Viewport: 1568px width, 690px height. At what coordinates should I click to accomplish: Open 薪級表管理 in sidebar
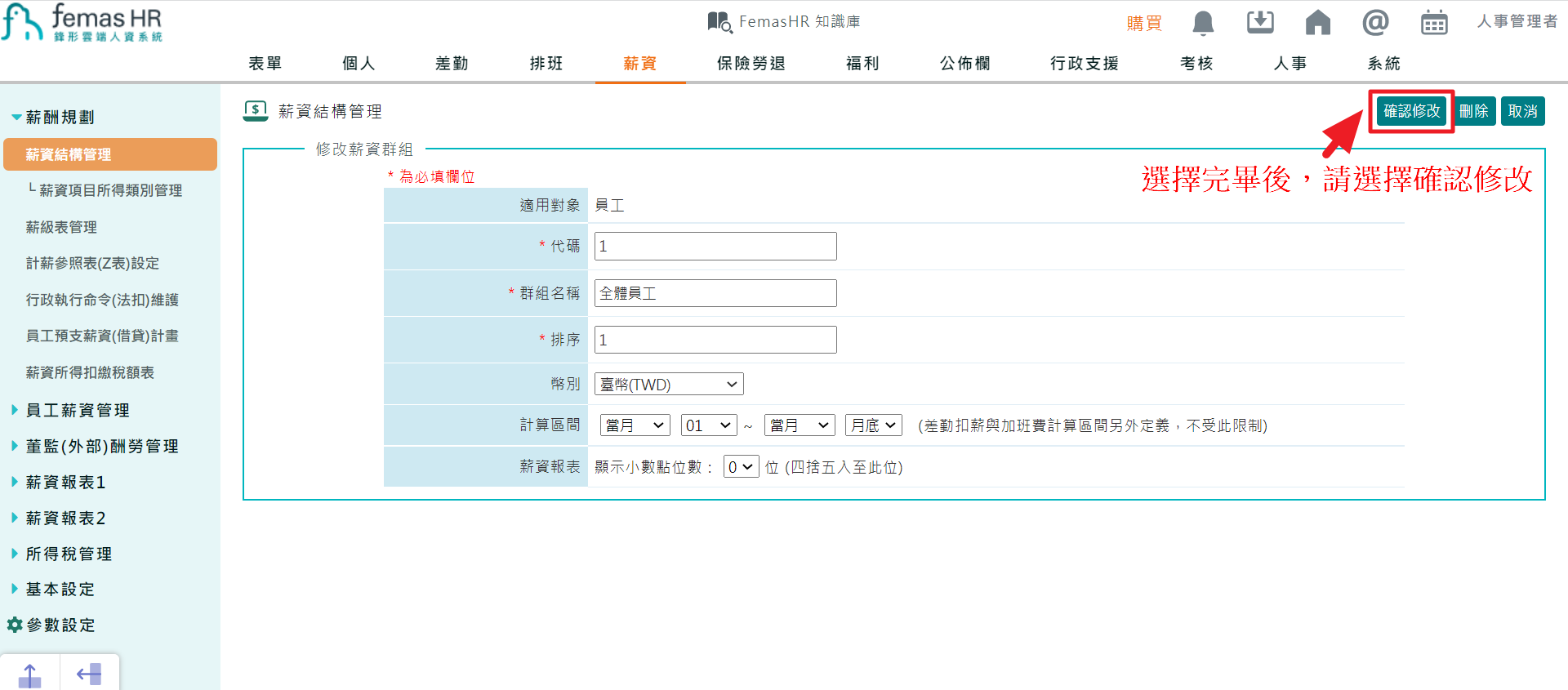(61, 227)
